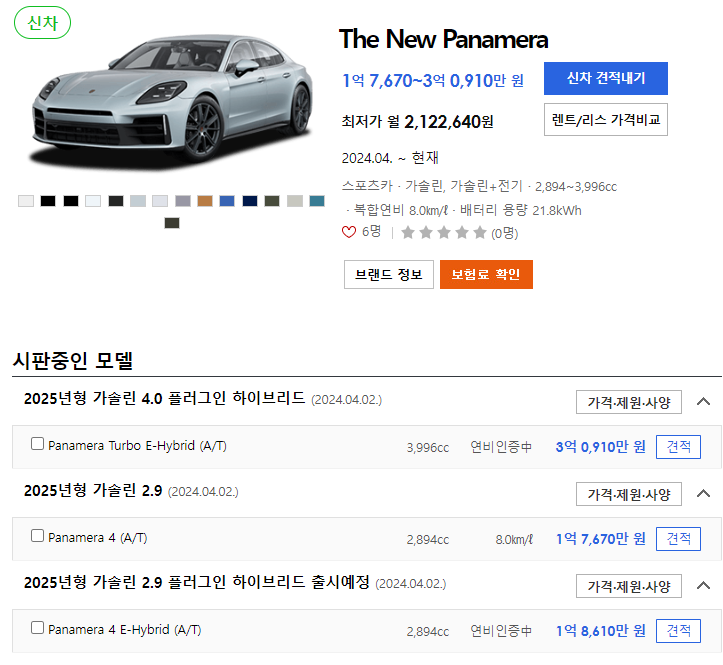Collapse the 가솔린 4.0 플러그인 하이브리드 section chevron
The image size is (723, 665).
tap(703, 402)
